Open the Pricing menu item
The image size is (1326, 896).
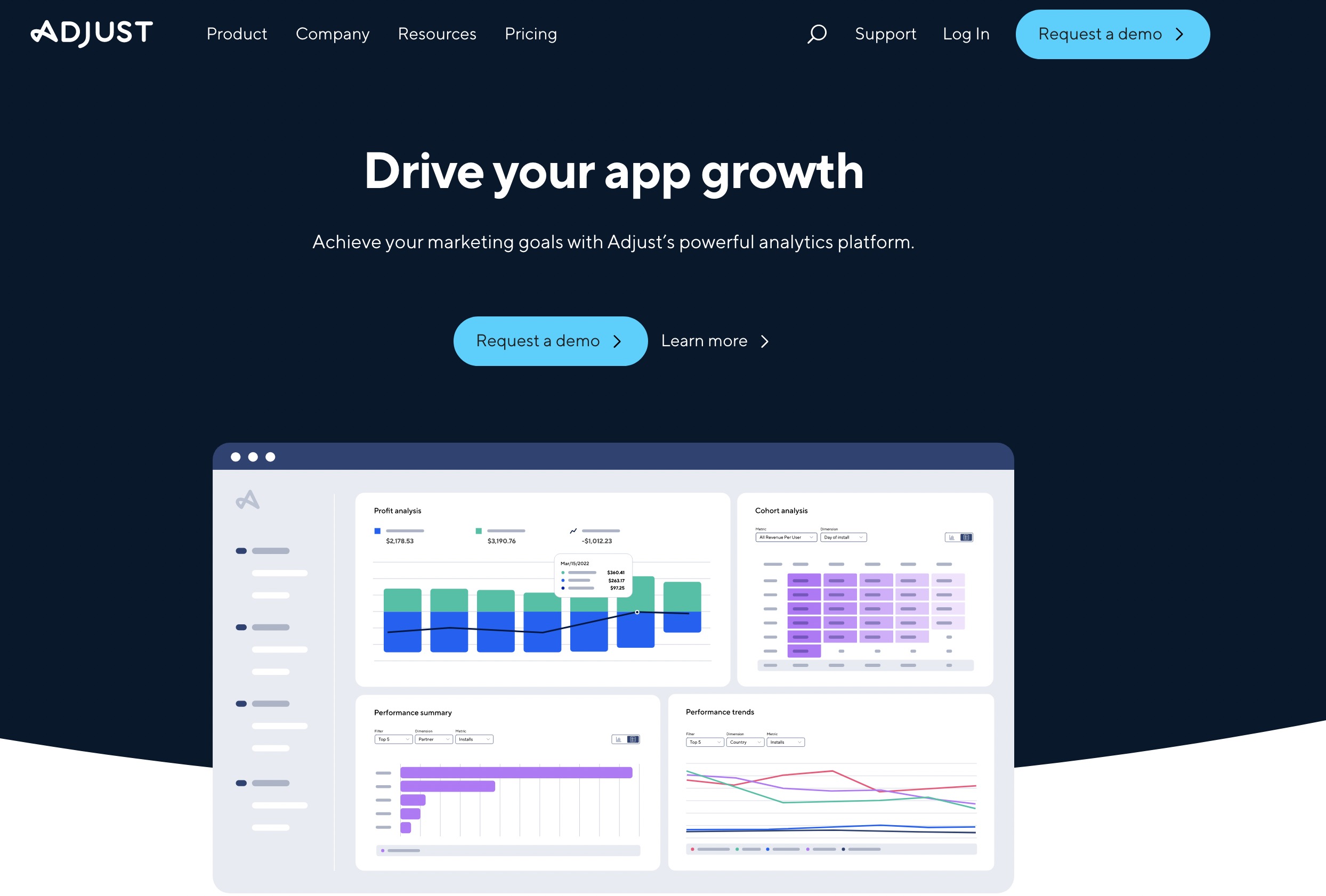531,33
